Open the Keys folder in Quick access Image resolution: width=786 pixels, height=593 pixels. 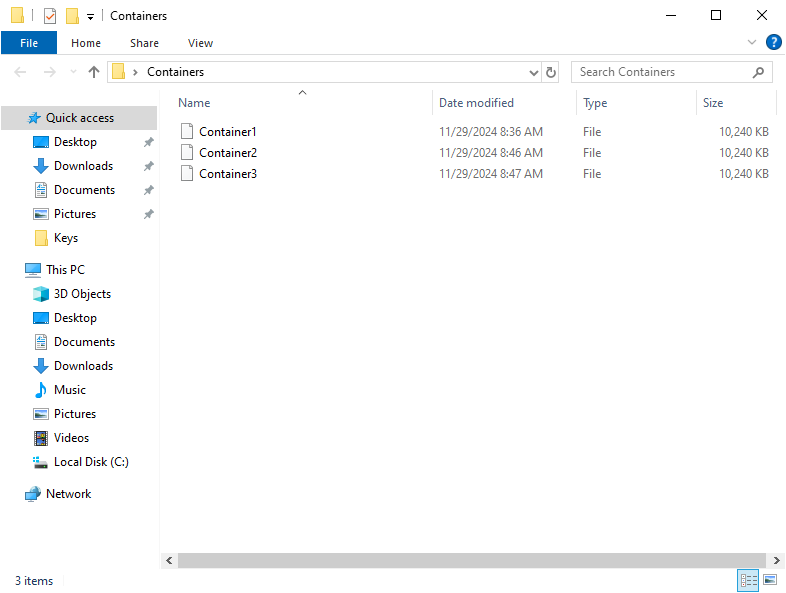click(x=66, y=238)
